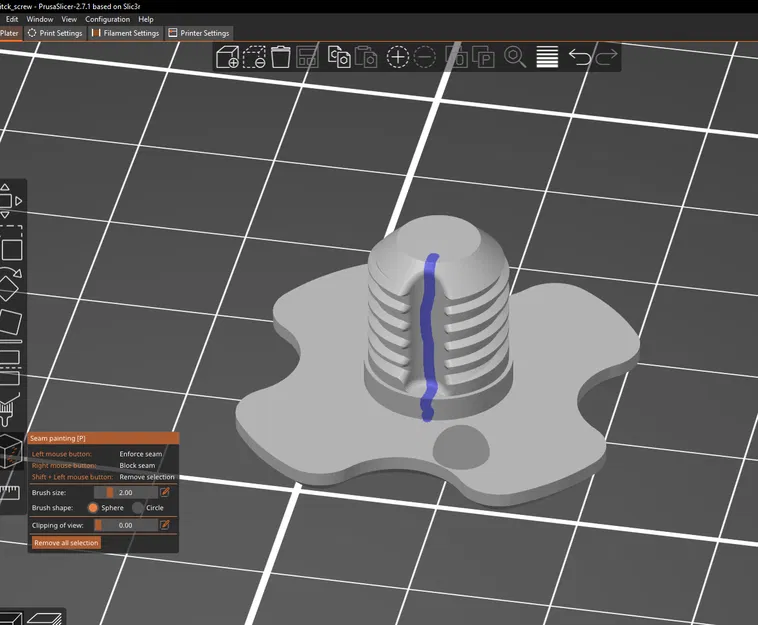
Task: Switch to the Plater tab
Action: tap(10, 33)
